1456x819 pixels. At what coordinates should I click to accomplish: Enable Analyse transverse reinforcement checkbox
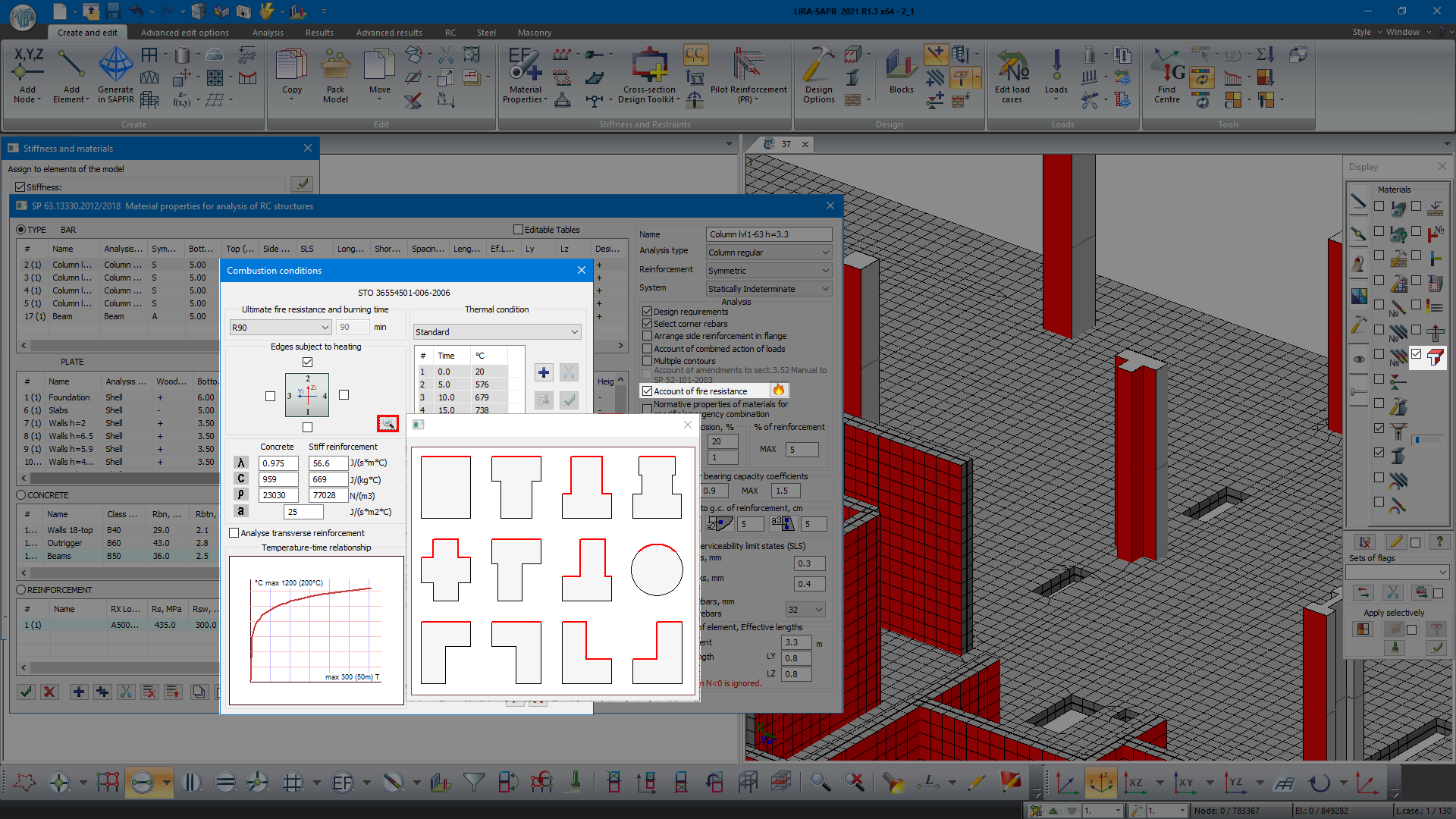pos(234,533)
